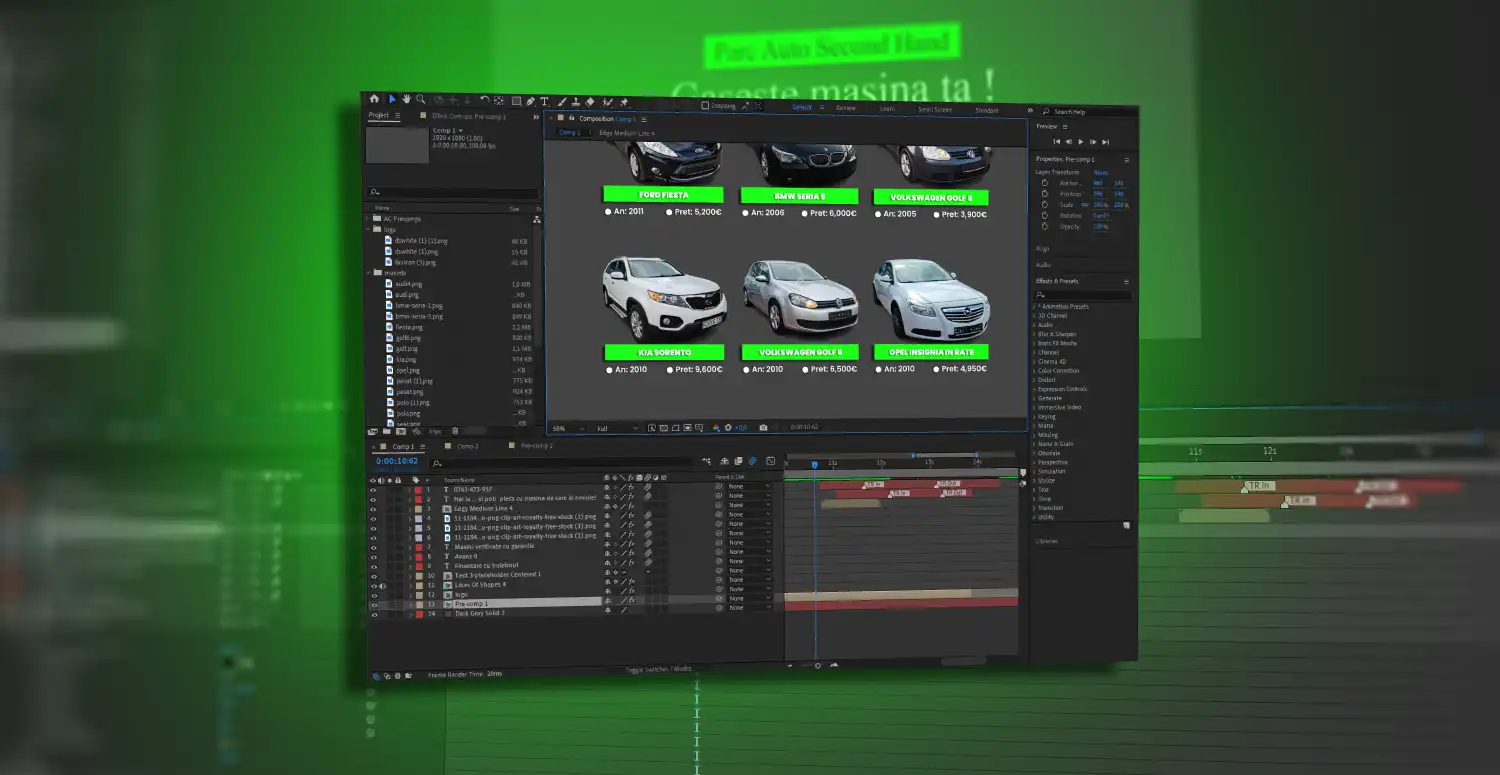The image size is (1500, 775).
Task: Click the timeline zoom slider handle
Action: pos(818,666)
